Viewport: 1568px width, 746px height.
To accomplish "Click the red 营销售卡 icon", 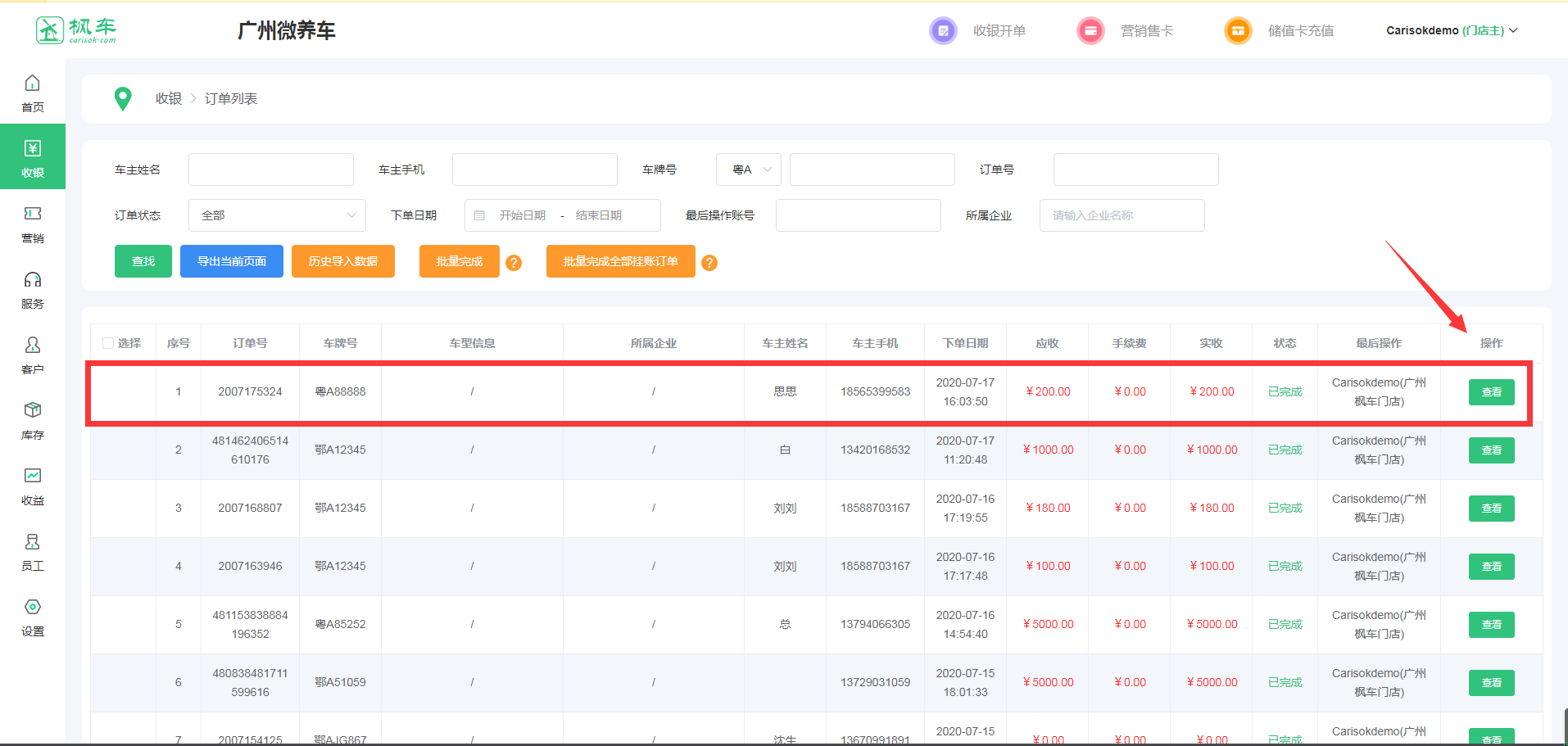I will [x=1090, y=31].
